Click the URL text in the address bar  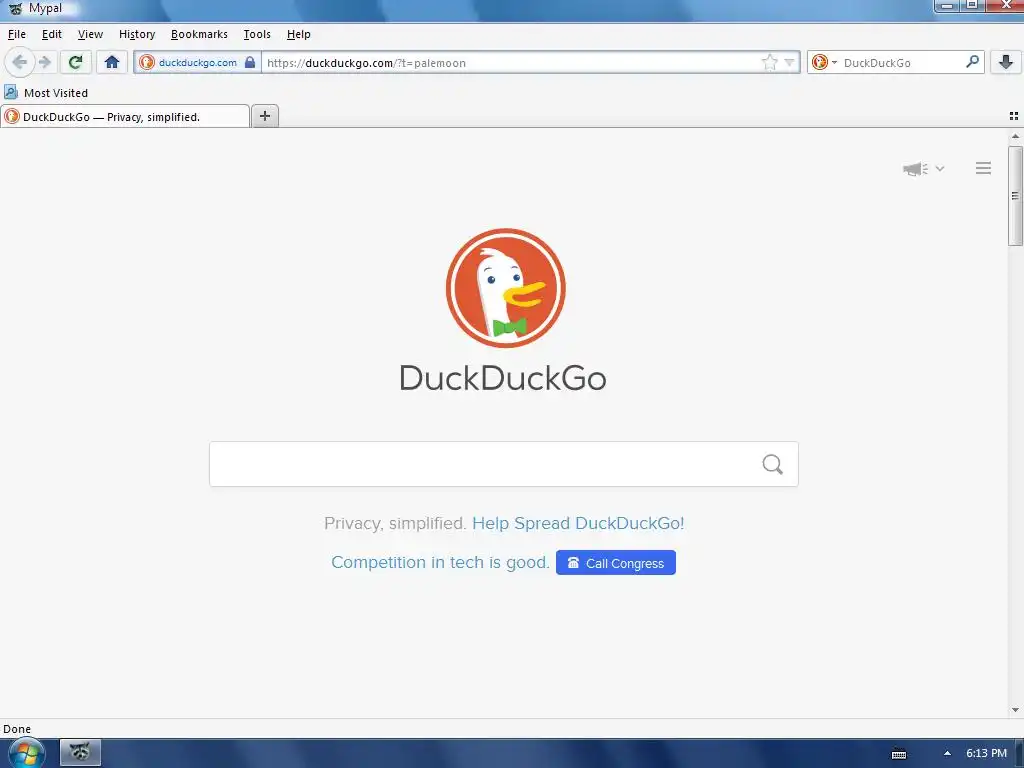coord(366,63)
